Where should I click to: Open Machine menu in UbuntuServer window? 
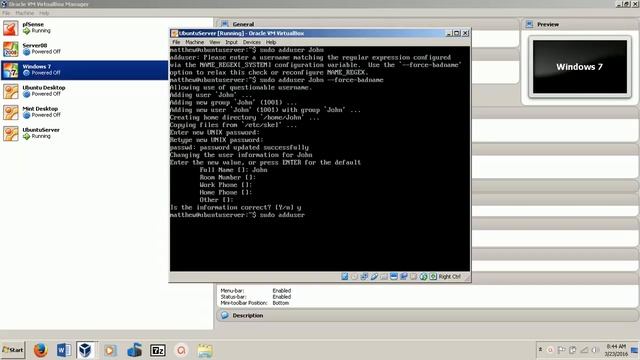pyautogui.click(x=194, y=42)
